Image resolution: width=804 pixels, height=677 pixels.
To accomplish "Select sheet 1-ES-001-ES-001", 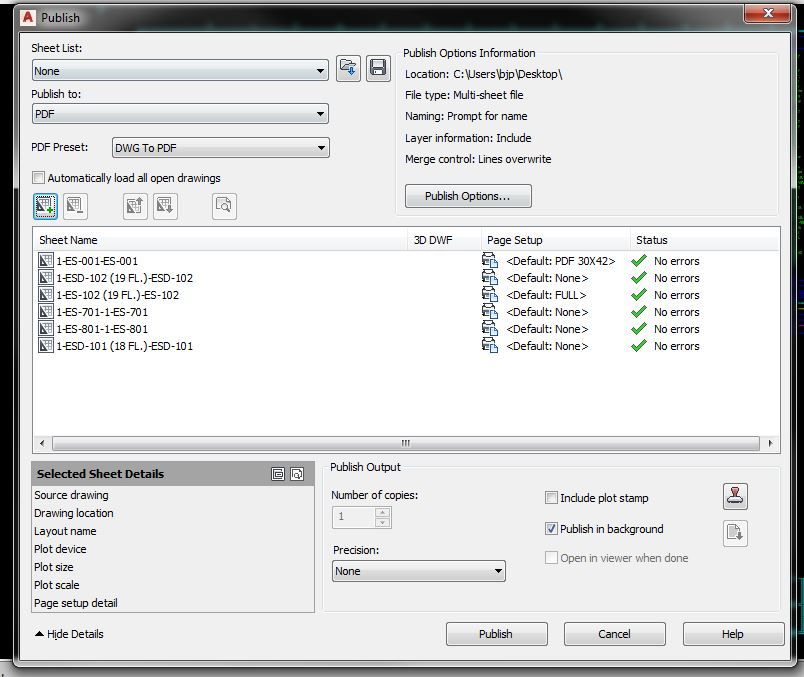I will pyautogui.click(x=97, y=261).
